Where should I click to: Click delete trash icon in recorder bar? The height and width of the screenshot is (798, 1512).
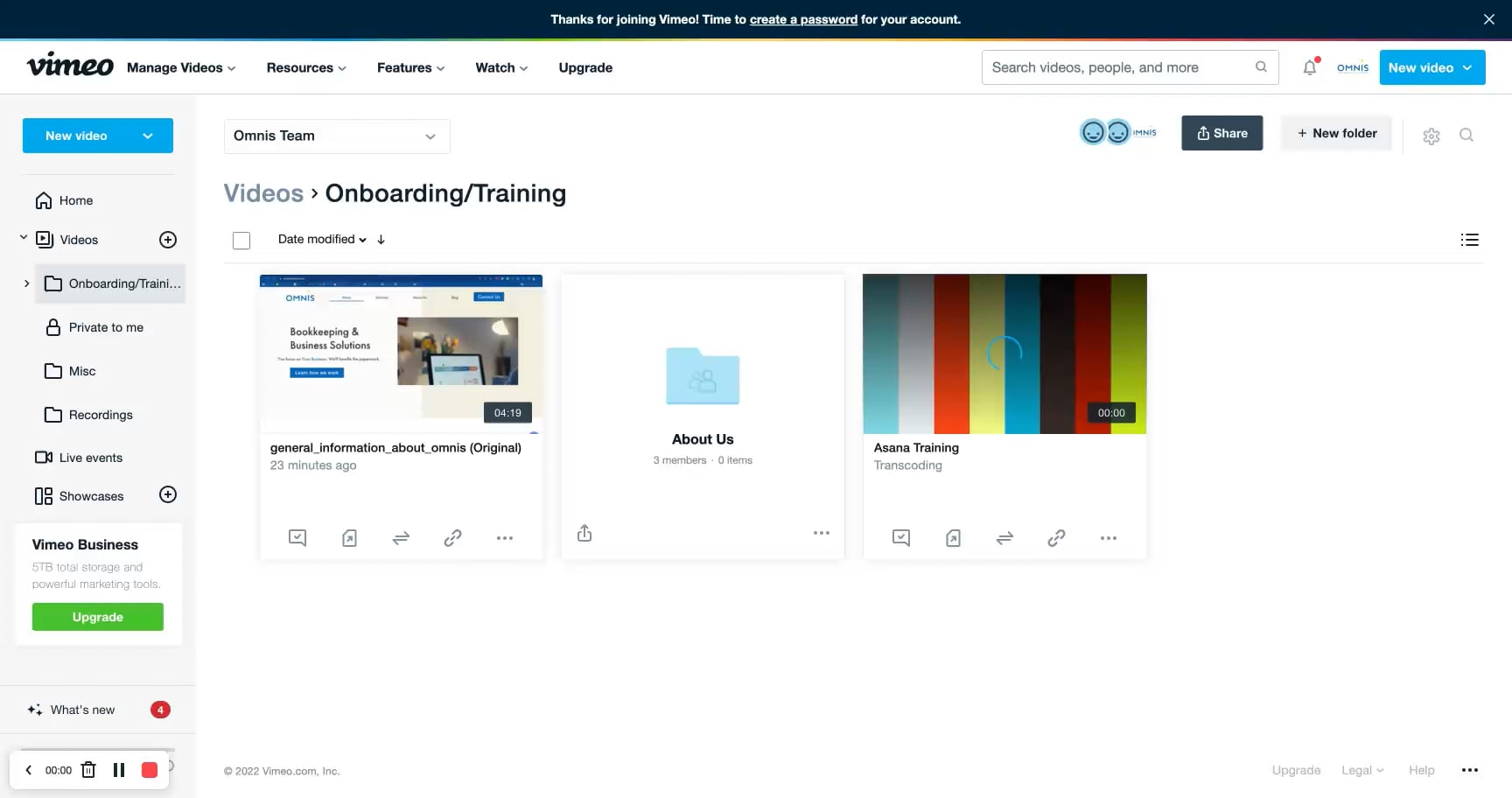pos(88,770)
